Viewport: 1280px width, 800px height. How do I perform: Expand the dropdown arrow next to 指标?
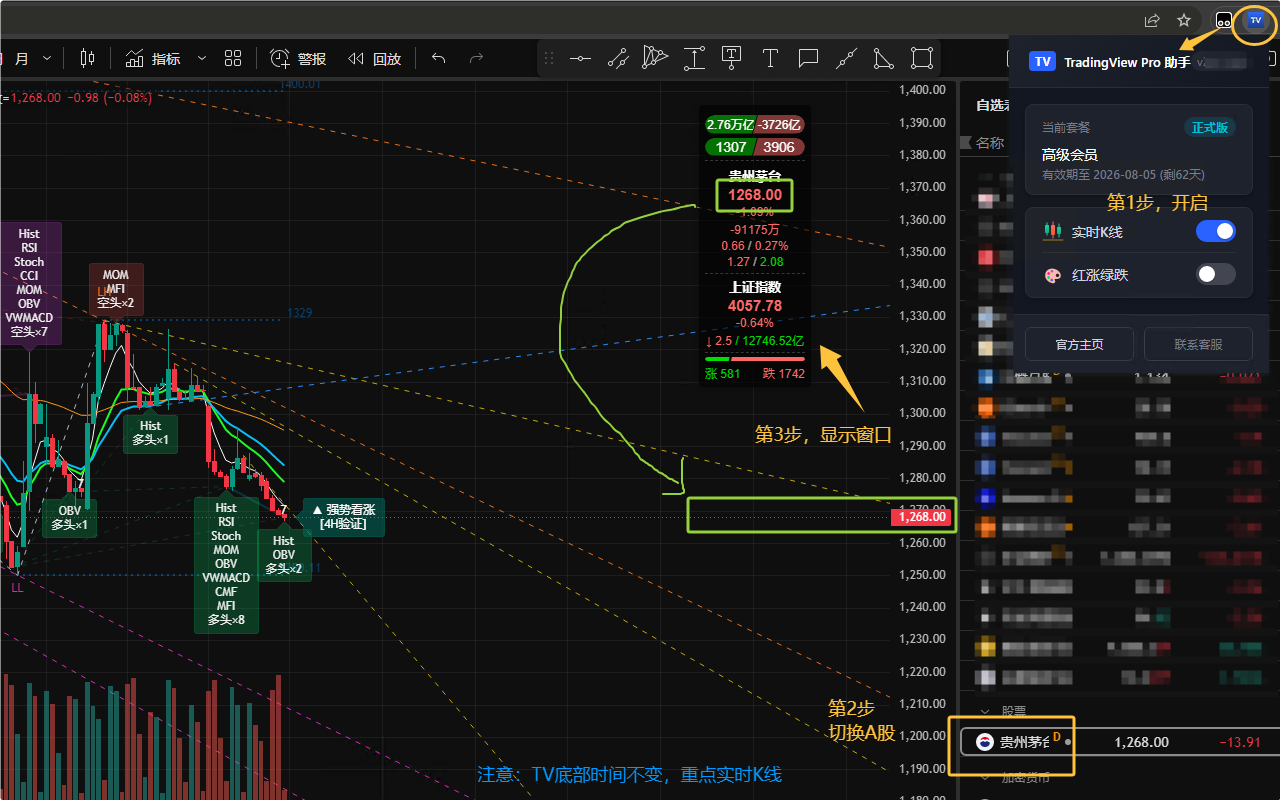[x=201, y=59]
